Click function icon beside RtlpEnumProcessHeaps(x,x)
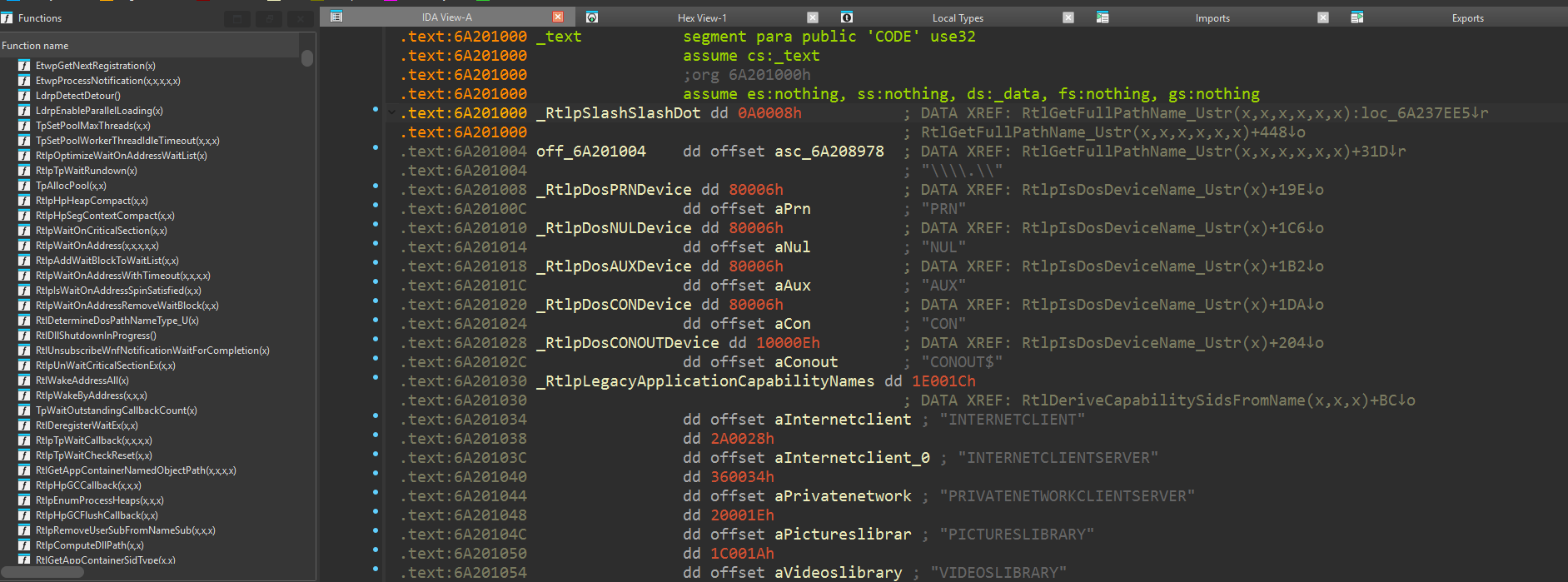This screenshot has width=1568, height=582. [x=24, y=500]
